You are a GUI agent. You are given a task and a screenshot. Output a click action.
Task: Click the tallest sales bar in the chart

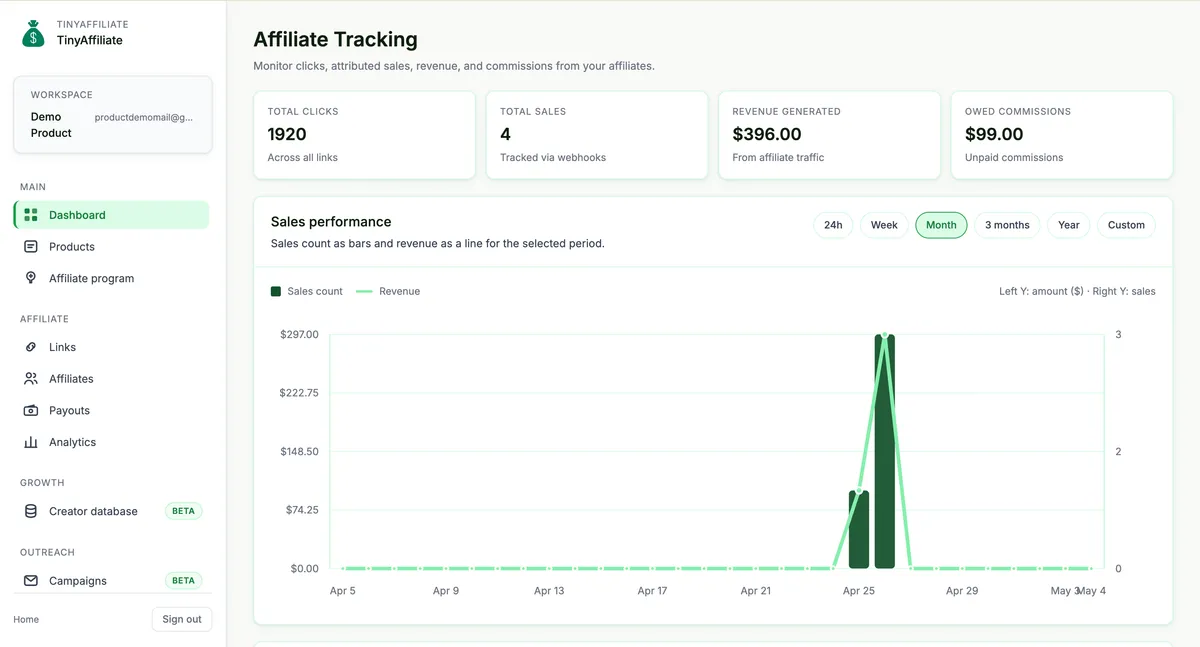884,451
